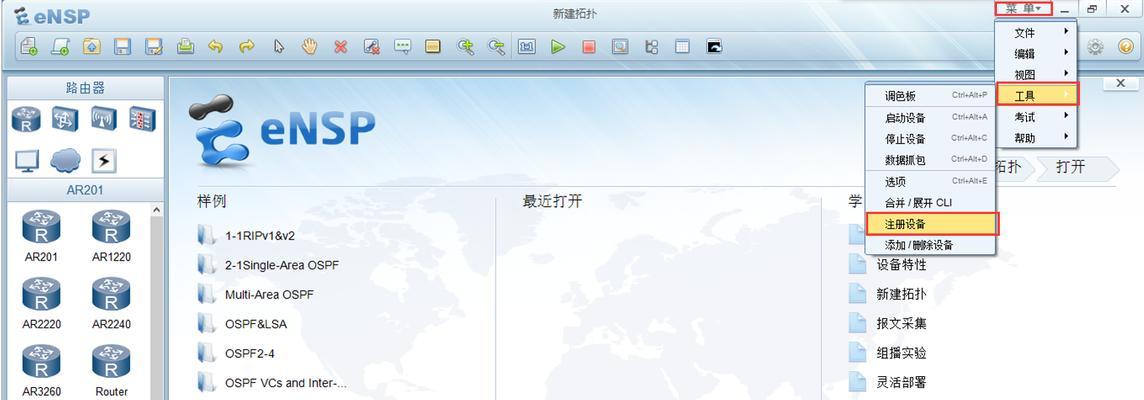Start devices with green play icon
Viewport: 1144px width, 400px height.
tap(558, 47)
